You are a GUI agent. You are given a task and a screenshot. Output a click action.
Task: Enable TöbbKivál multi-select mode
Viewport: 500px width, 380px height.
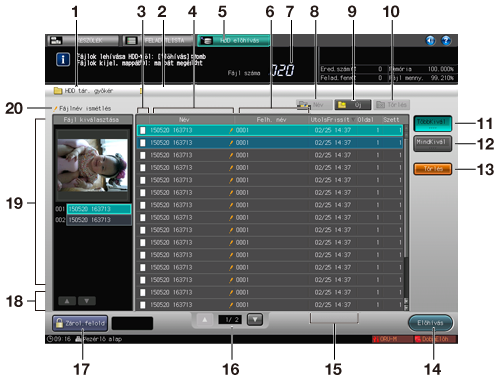click(433, 124)
